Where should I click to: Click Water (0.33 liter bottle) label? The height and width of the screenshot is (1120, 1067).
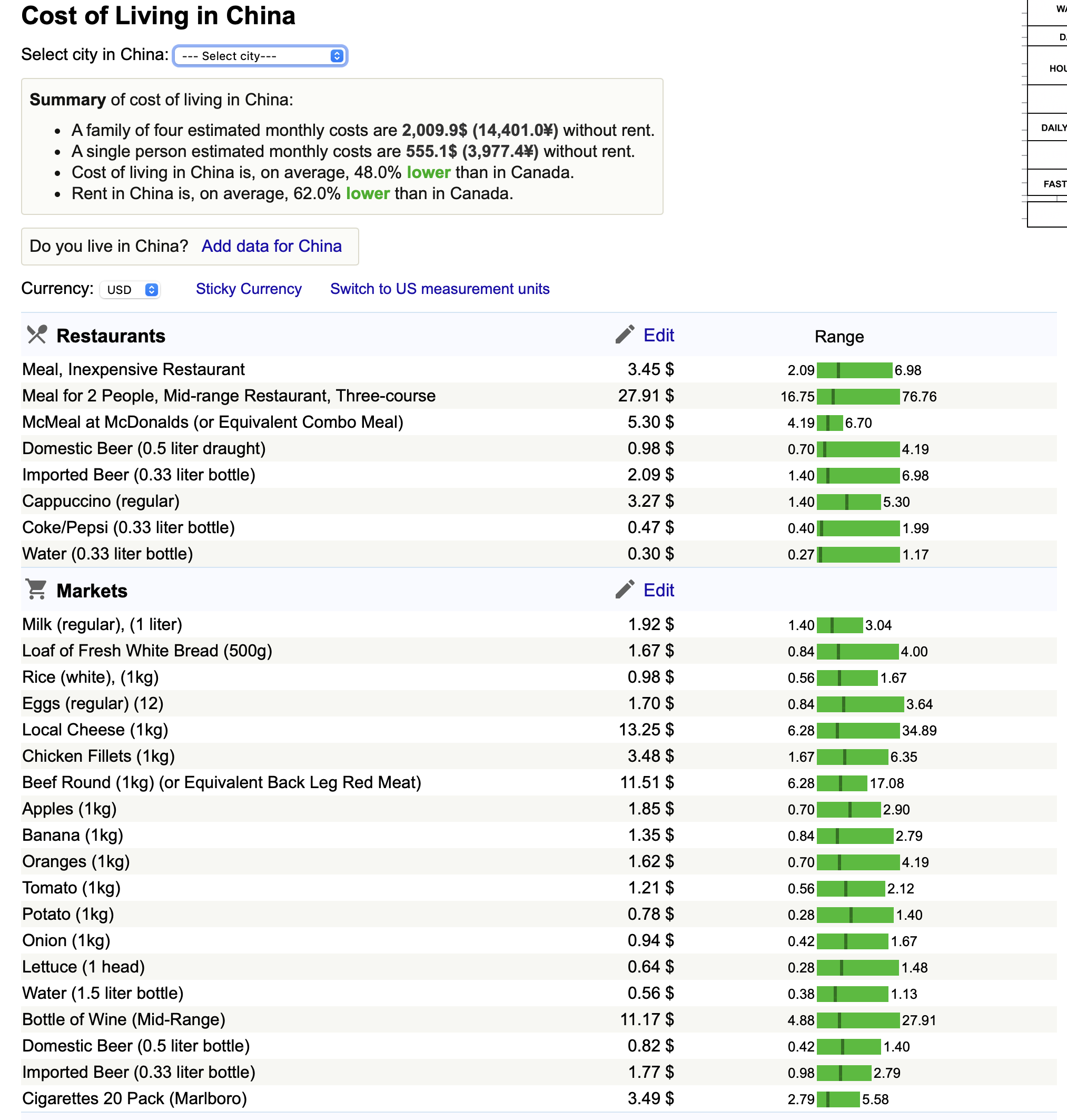coord(107,554)
